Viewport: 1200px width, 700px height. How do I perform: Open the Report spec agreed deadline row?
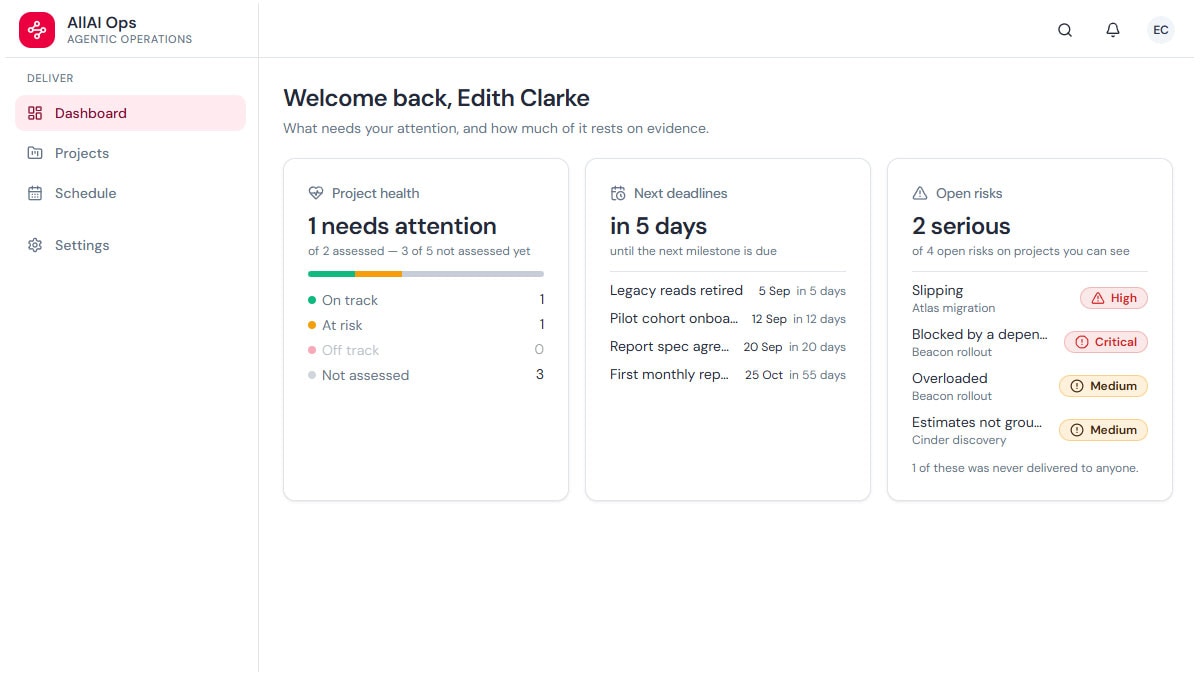pyautogui.click(x=728, y=347)
